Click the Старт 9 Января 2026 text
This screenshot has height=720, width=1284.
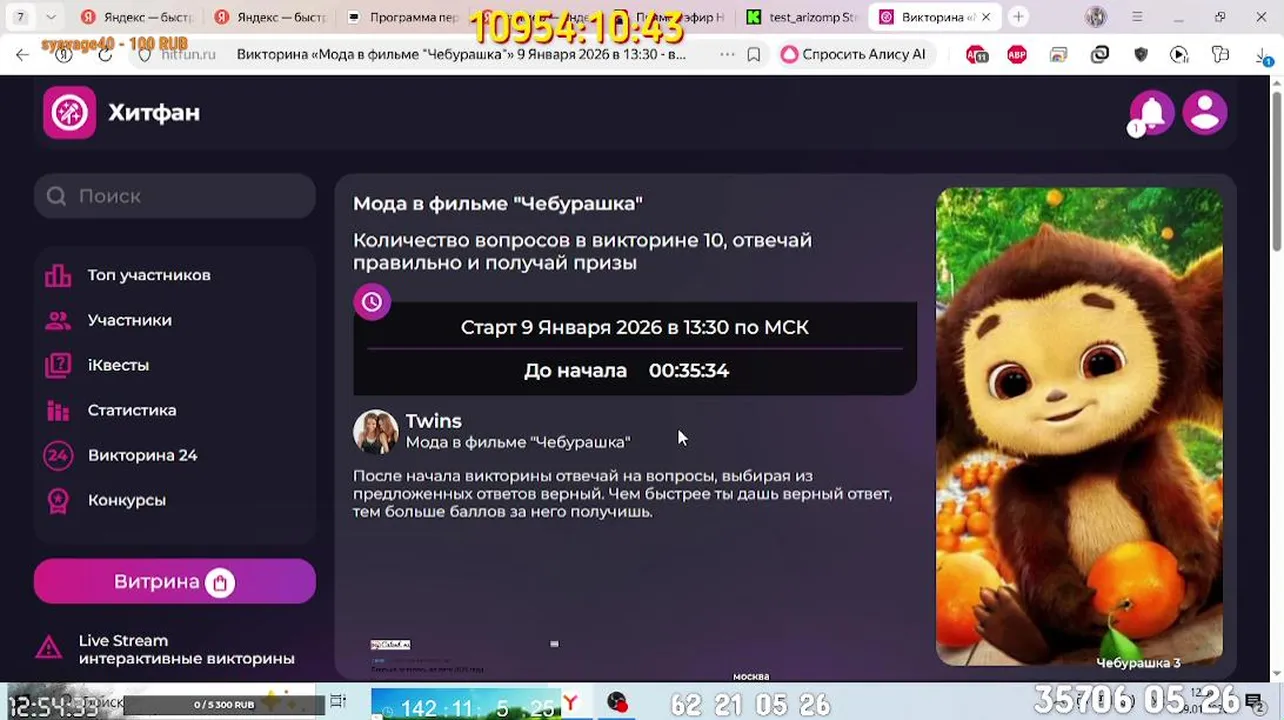(634, 327)
